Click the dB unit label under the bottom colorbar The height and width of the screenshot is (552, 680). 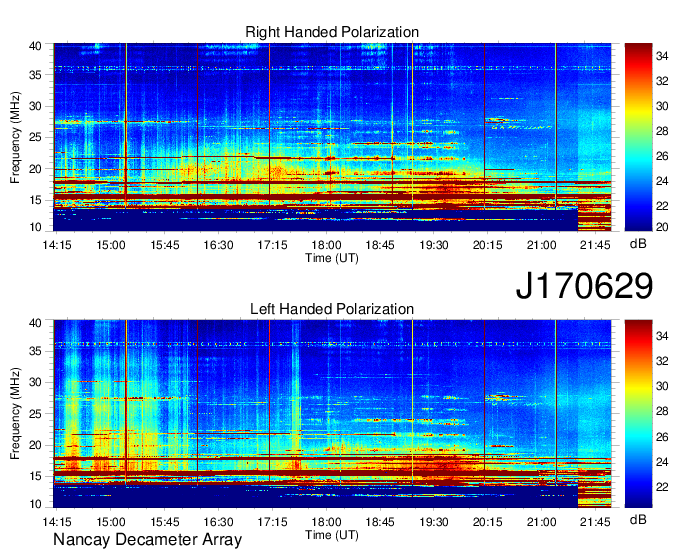(638, 520)
